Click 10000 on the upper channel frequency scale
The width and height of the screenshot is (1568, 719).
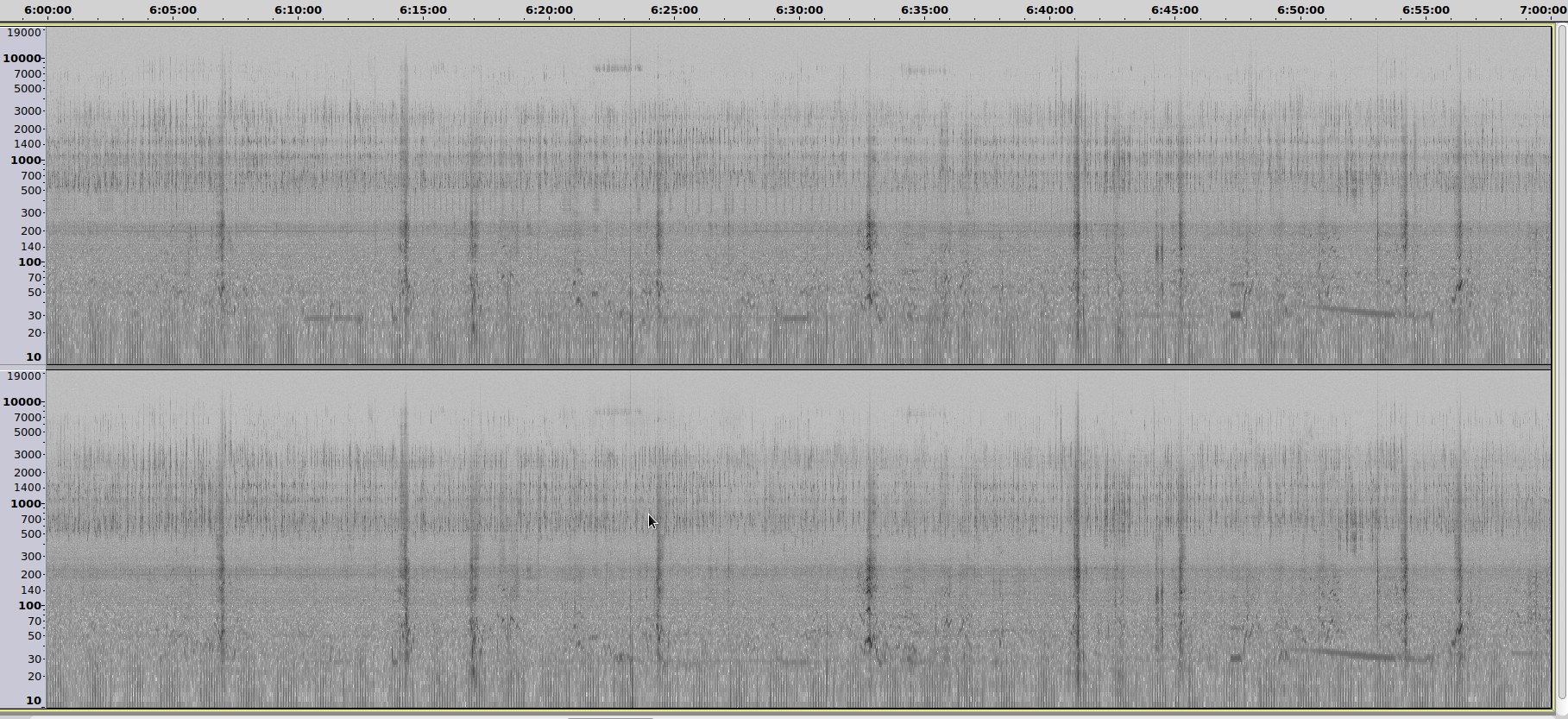coord(22,59)
